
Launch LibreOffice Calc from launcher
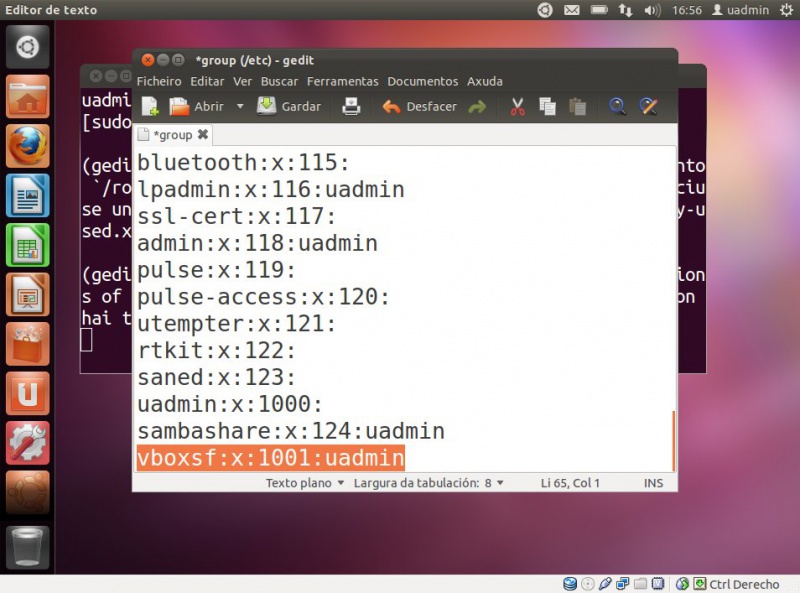pos(28,245)
